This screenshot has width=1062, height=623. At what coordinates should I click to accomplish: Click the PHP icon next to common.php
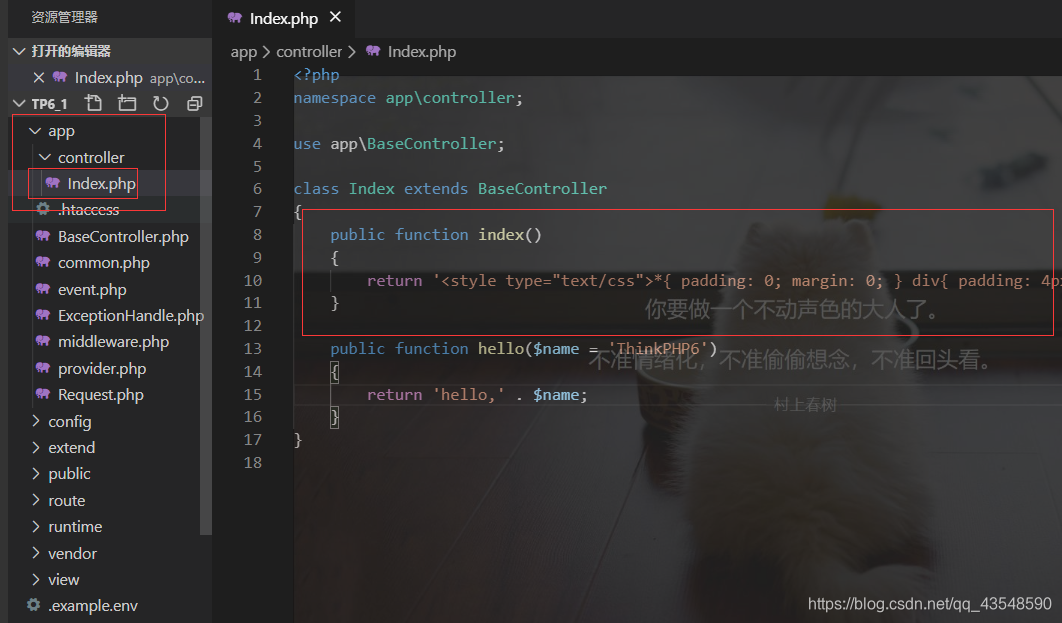pos(43,262)
